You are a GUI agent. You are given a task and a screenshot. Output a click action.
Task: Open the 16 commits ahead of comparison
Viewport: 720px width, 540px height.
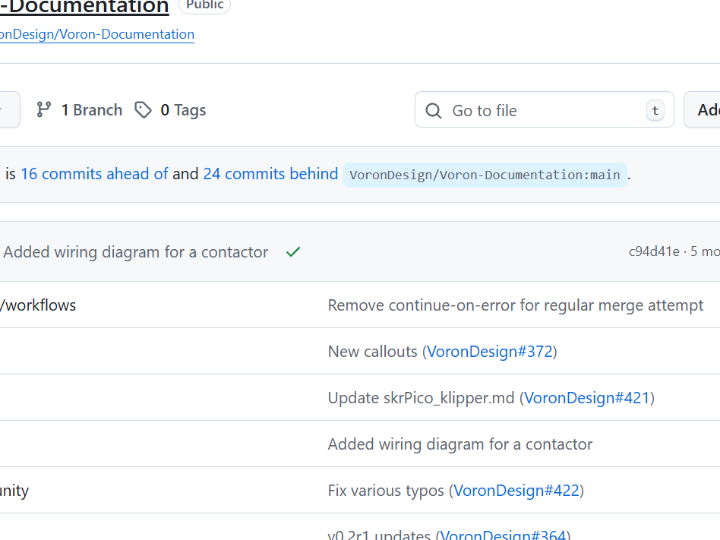point(94,174)
